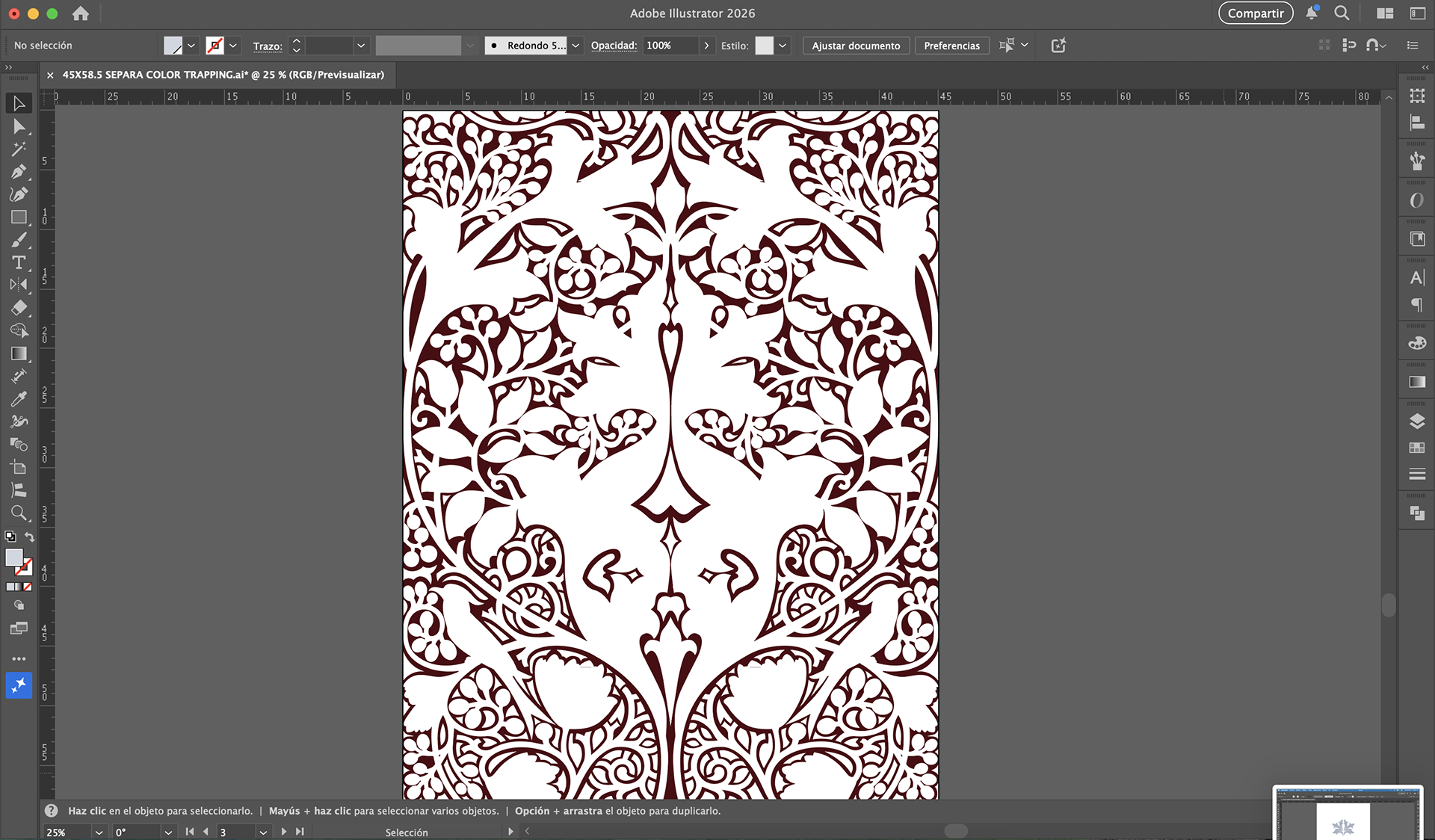
Task: Open the Layers panel icon
Action: coord(1416,421)
